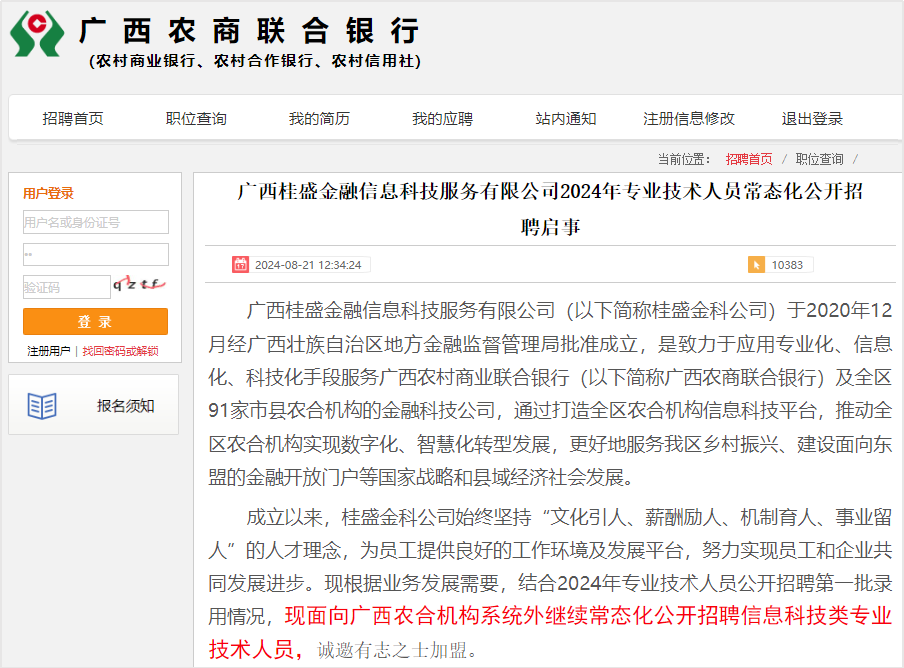Go to 我的简历 menu item

pyautogui.click(x=319, y=119)
